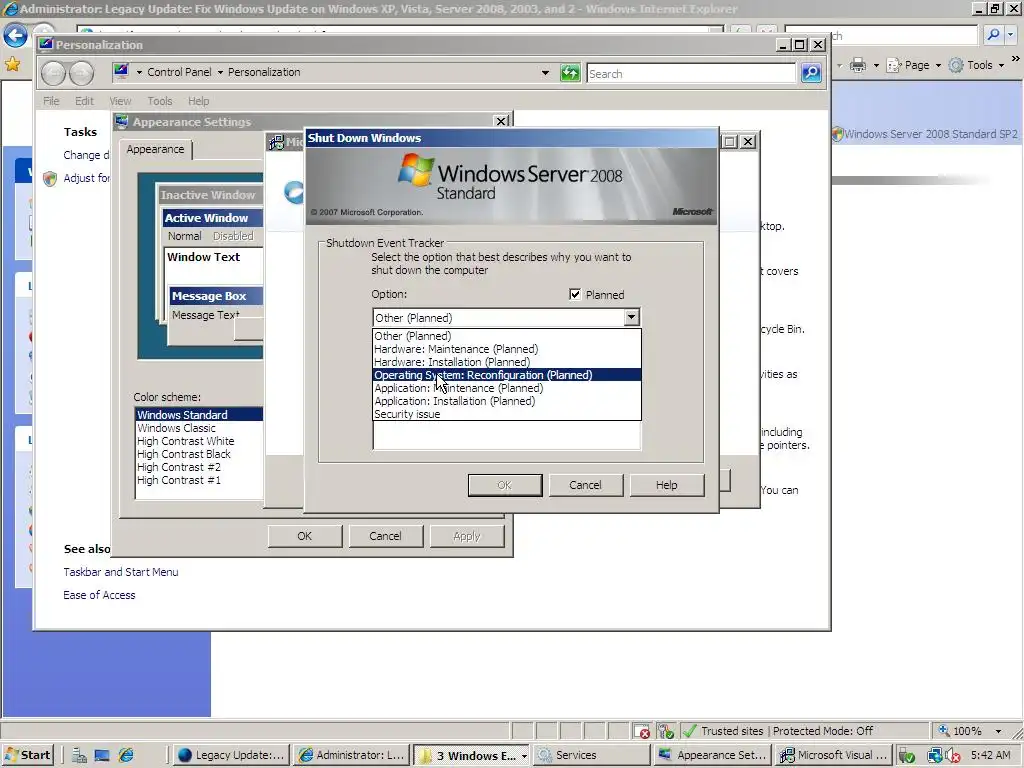
Task: Click the Personalization forward navigation button
Action: click(x=82, y=73)
